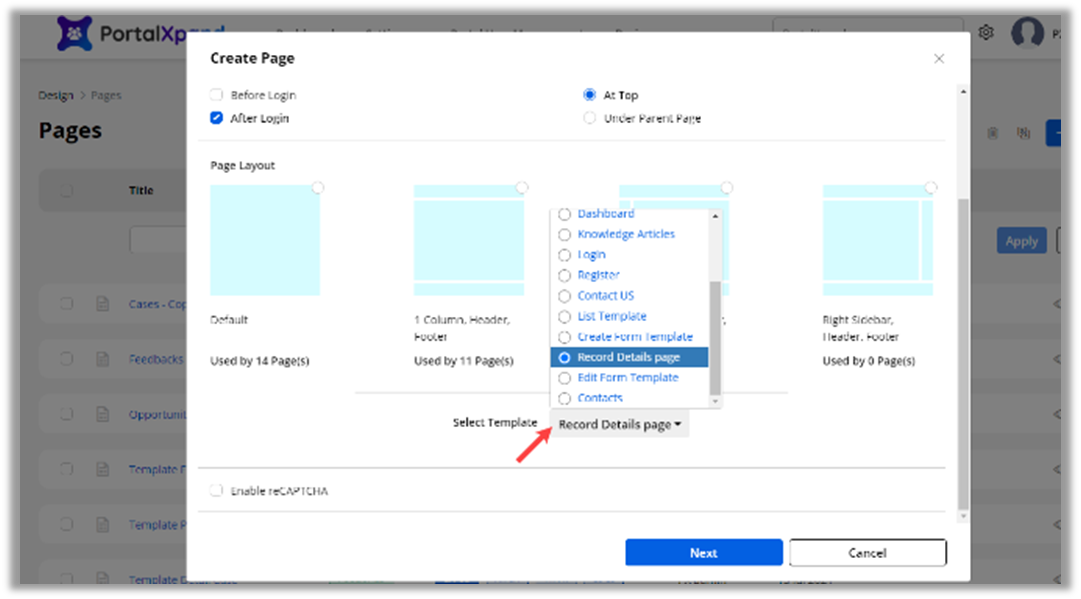Viewport: 1081px width, 599px height.
Task: Enable reCAPTCHA checkbox
Action: tap(216, 491)
